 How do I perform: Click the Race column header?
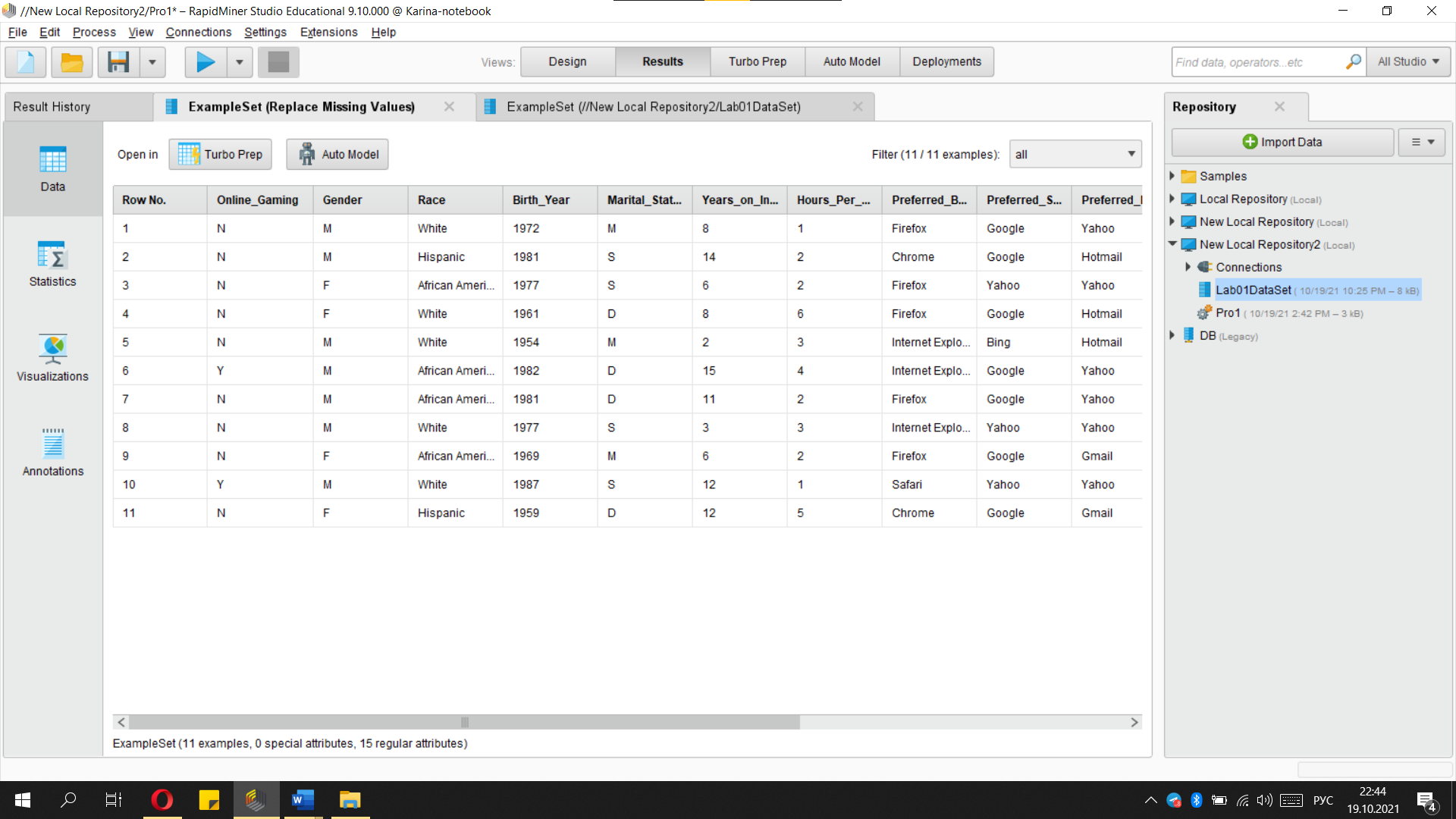[455, 200]
